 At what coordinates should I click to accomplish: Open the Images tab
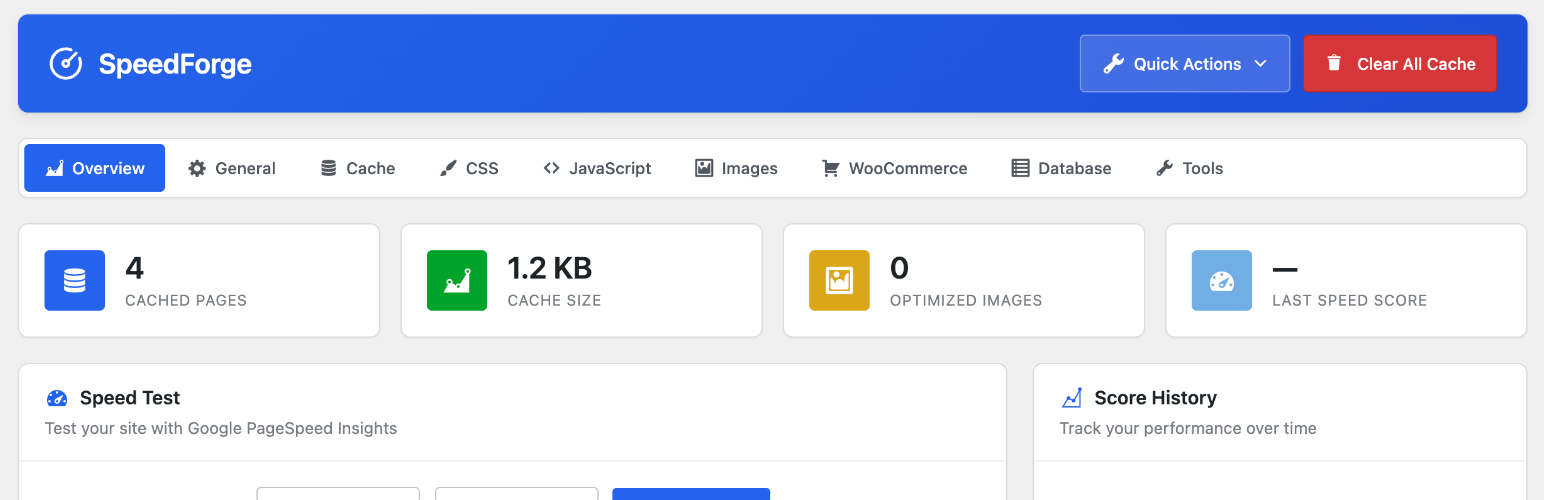736,168
